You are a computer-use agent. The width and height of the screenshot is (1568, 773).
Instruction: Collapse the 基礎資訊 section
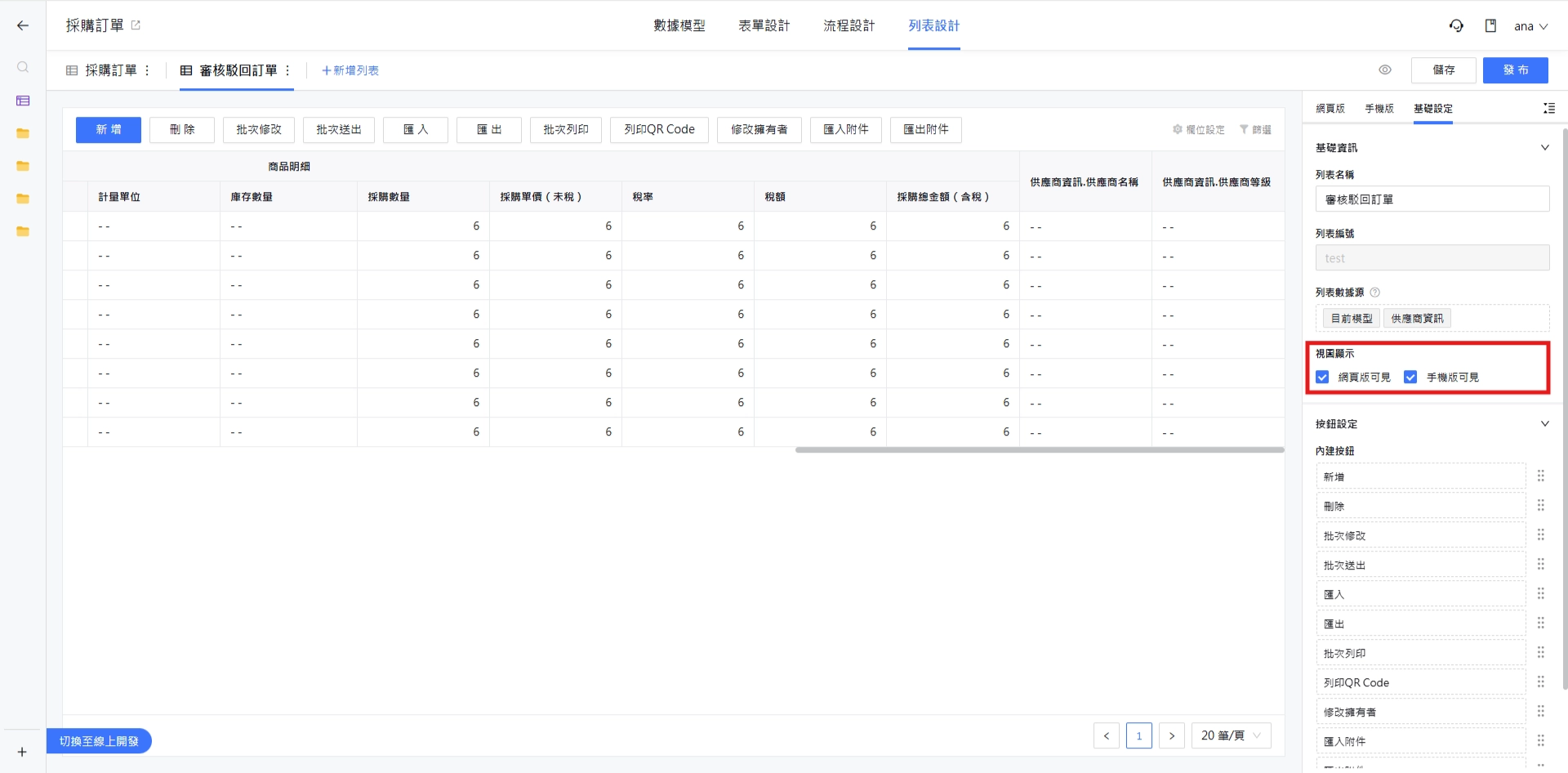click(x=1545, y=148)
